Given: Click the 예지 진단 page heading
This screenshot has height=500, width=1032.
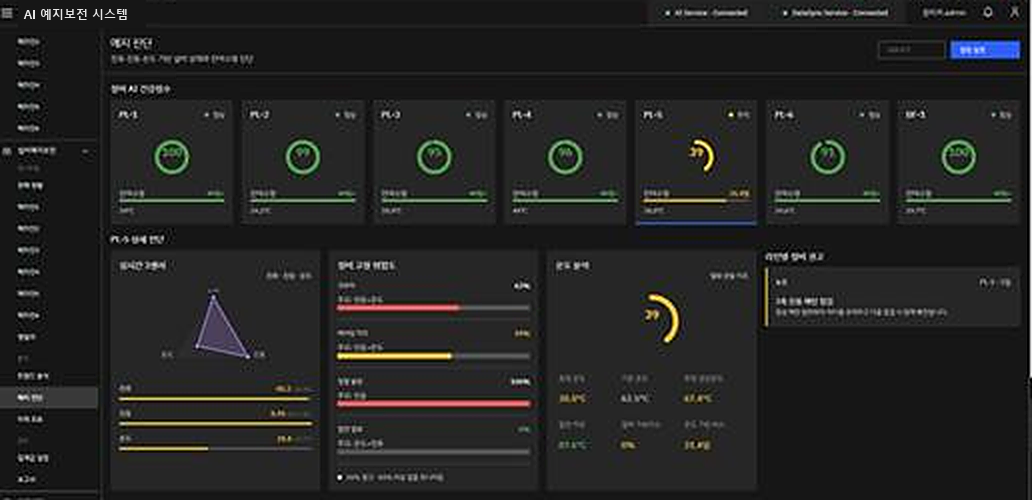Looking at the screenshot, I should point(131,44).
